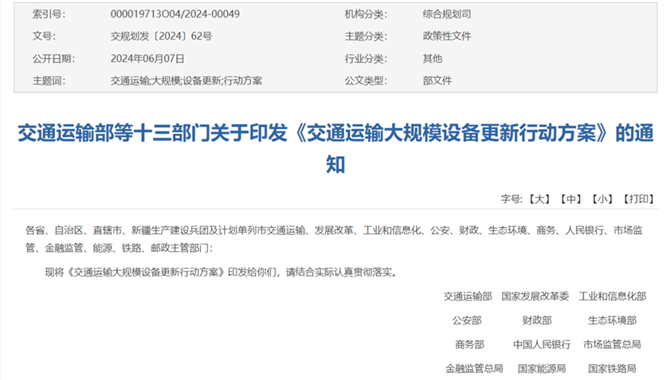Click the 索引号 label

coord(49,14)
